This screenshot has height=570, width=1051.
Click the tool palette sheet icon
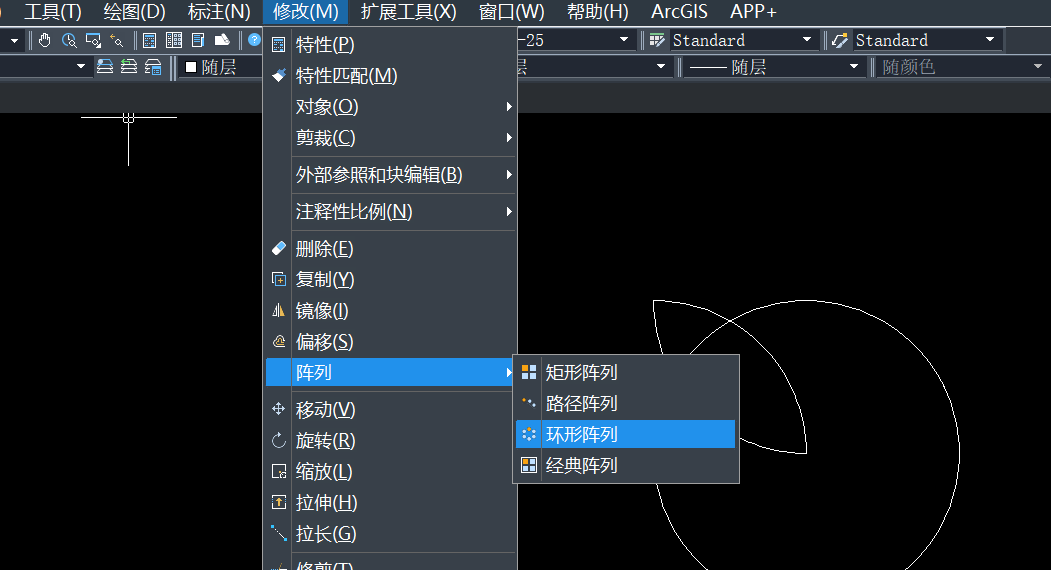[x=198, y=40]
